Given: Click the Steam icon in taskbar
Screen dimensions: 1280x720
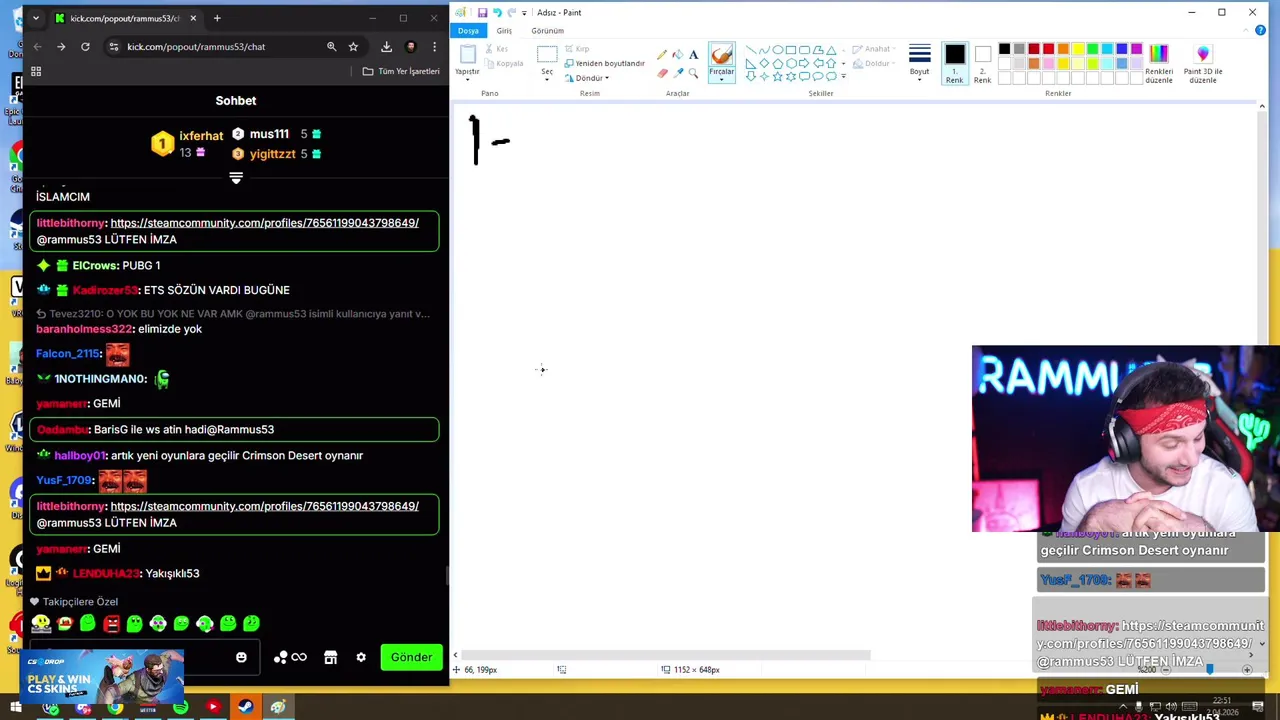Looking at the screenshot, I should [x=245, y=707].
